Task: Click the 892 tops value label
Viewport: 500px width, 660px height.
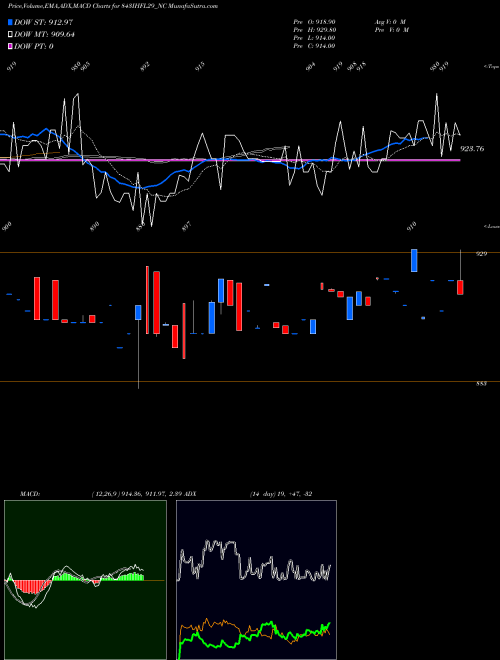Action: click(145, 67)
